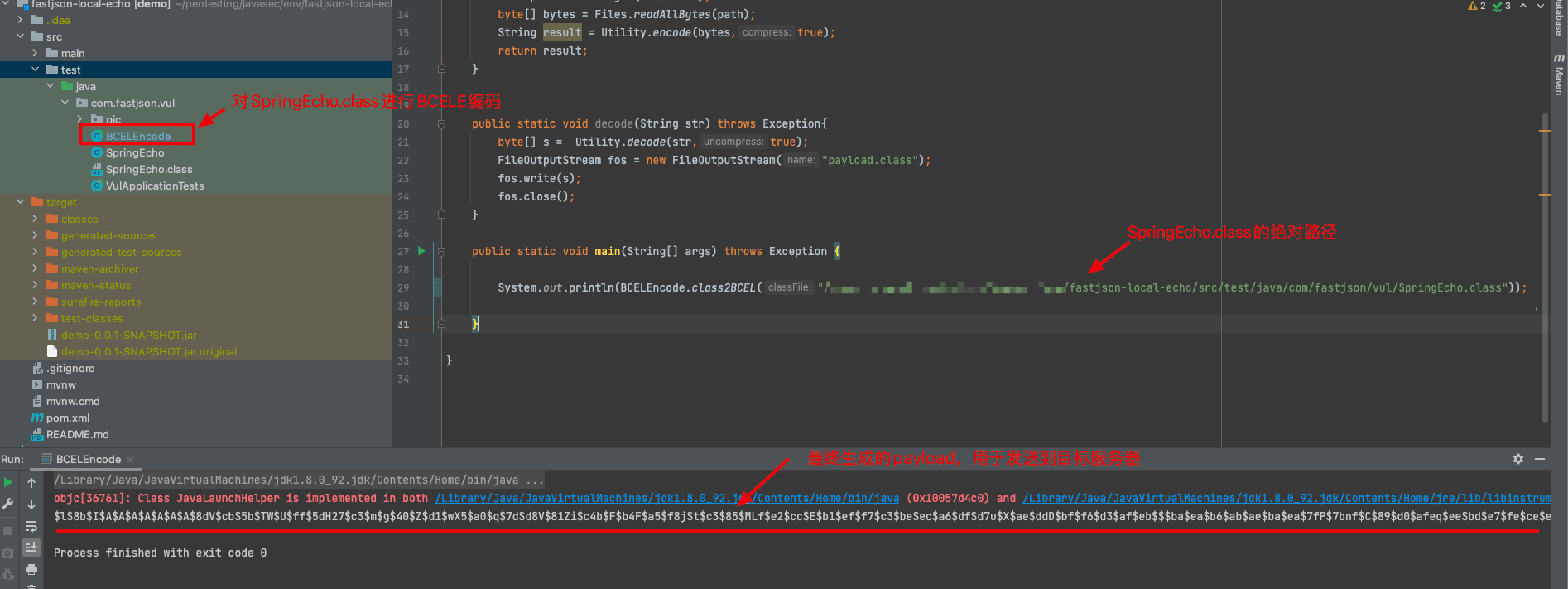Click the down arrow in the Run console
1568x589 pixels.
click(x=31, y=504)
